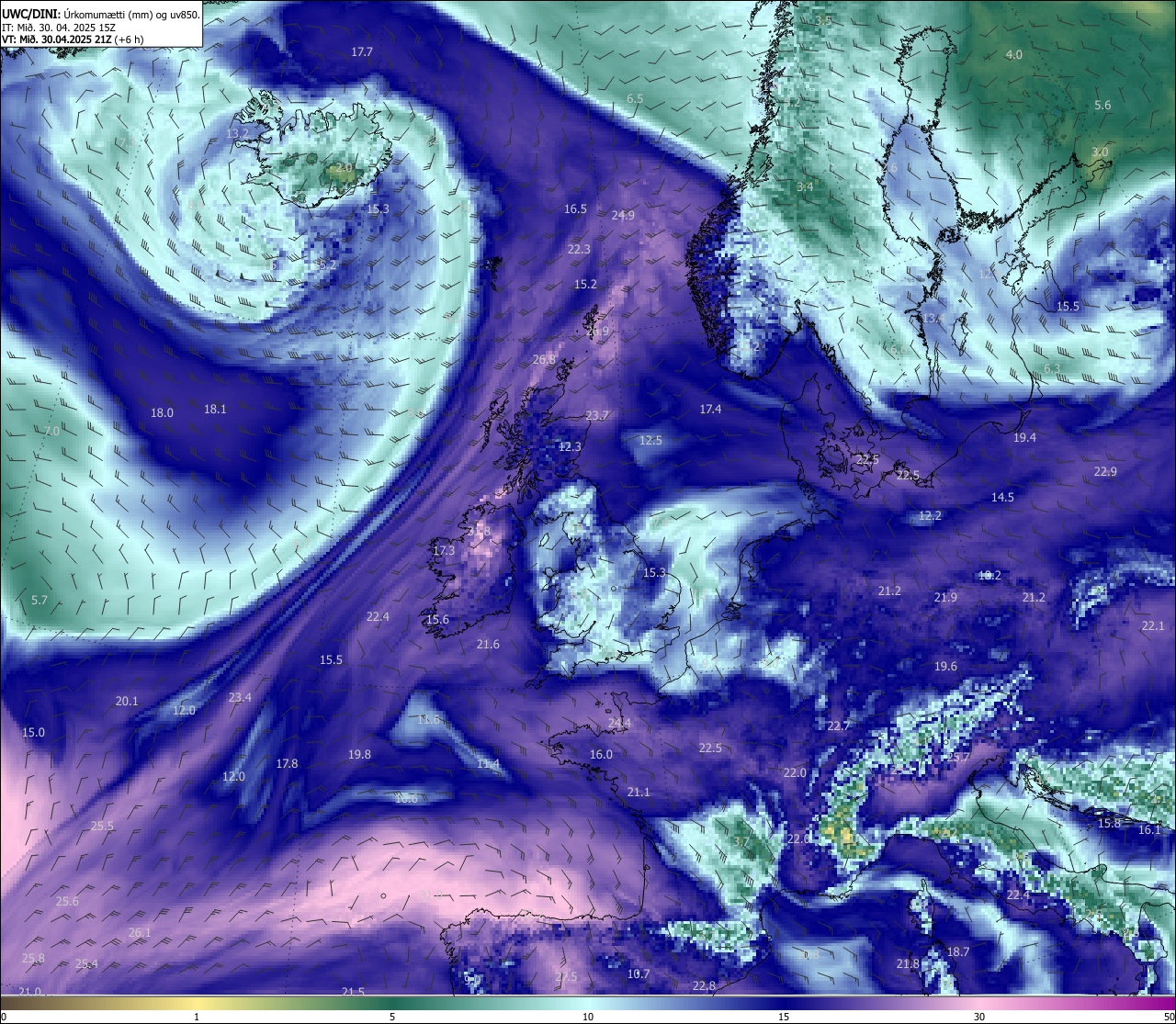Click the 22.7 value label
1176x1024 pixels.
pos(838,726)
